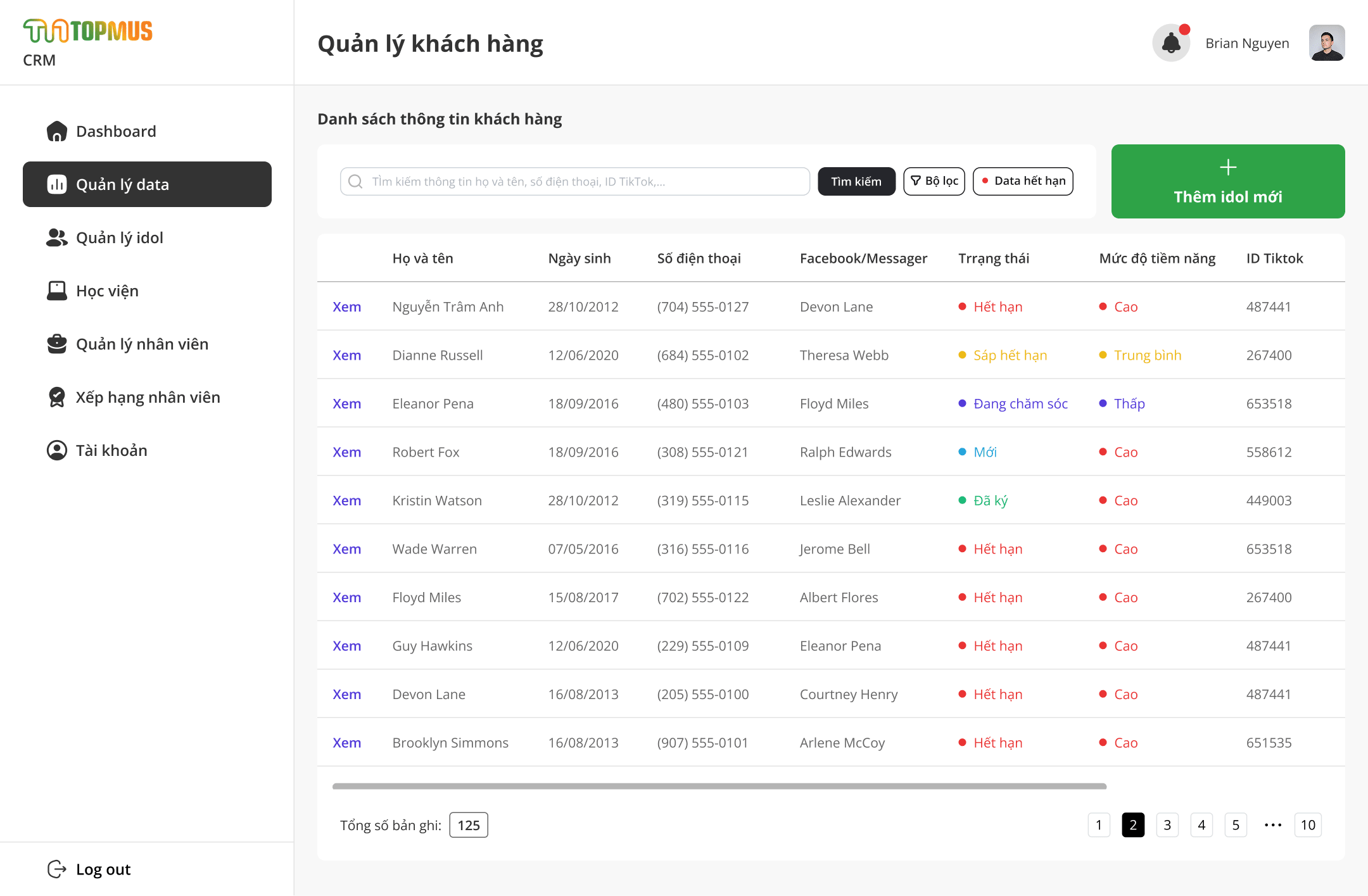Go to page 3

click(x=1167, y=825)
